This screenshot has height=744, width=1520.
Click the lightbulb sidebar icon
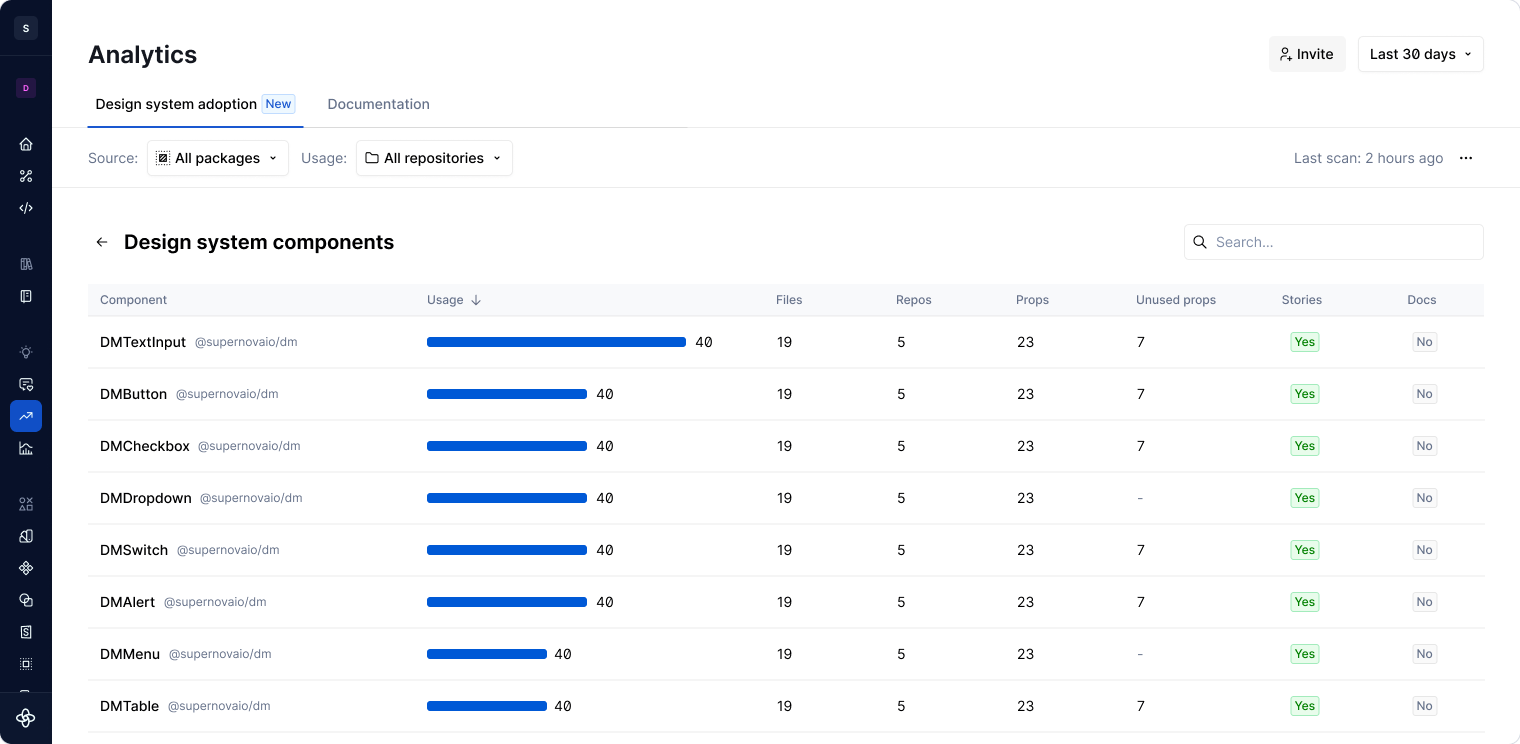(26, 352)
